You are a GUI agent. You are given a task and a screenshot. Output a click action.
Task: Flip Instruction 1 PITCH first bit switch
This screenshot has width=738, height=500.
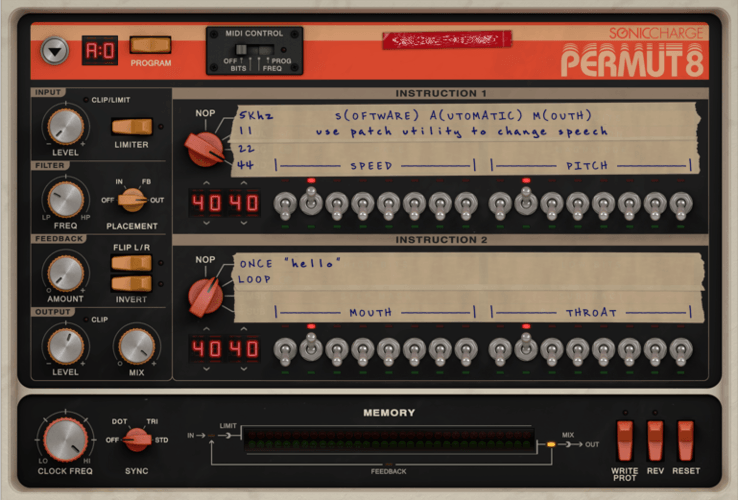[500, 205]
